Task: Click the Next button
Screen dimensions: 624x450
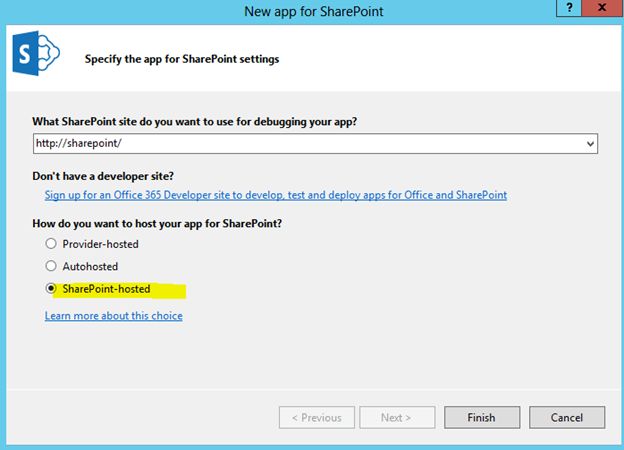Action: 397,417
